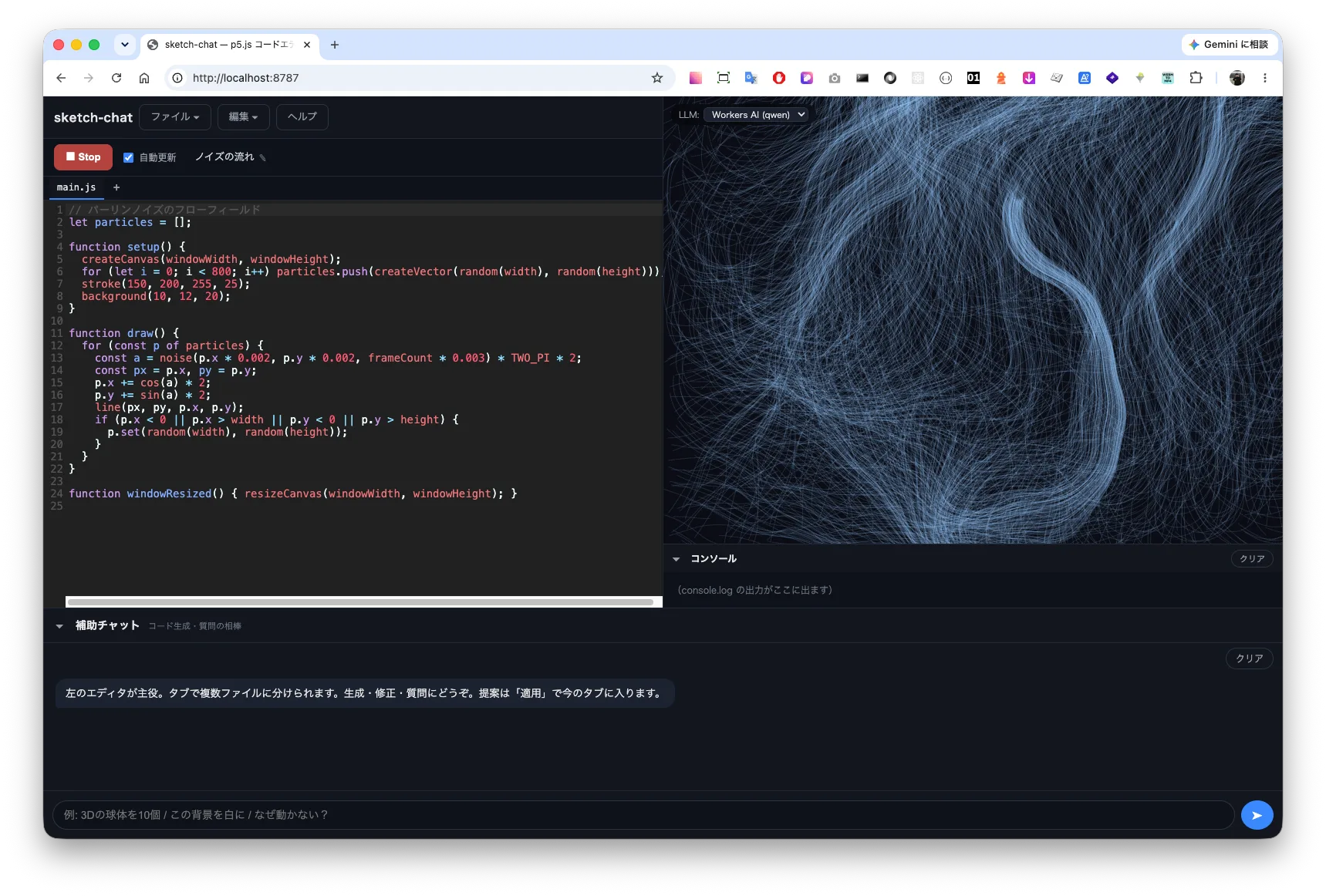Send the chat message arrow button
Image resolution: width=1326 pixels, height=896 pixels.
(x=1257, y=815)
